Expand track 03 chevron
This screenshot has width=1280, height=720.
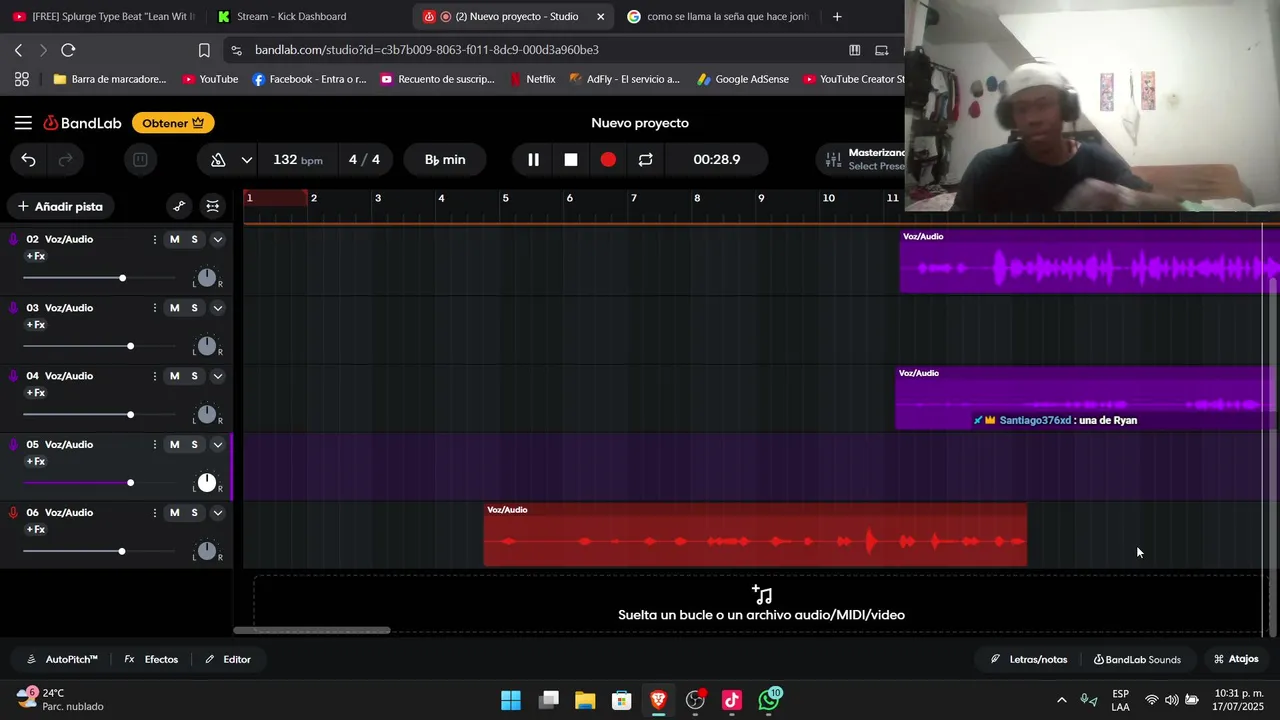(x=217, y=308)
